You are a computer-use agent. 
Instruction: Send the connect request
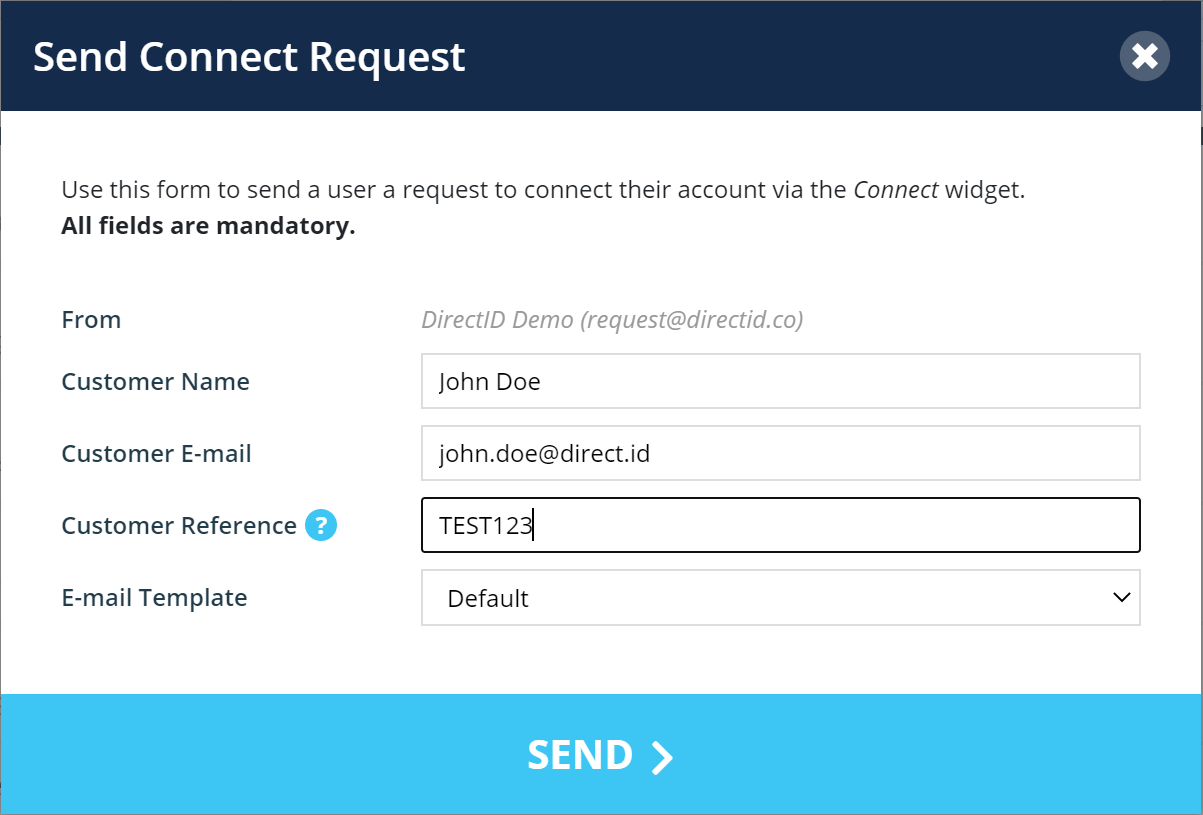601,755
